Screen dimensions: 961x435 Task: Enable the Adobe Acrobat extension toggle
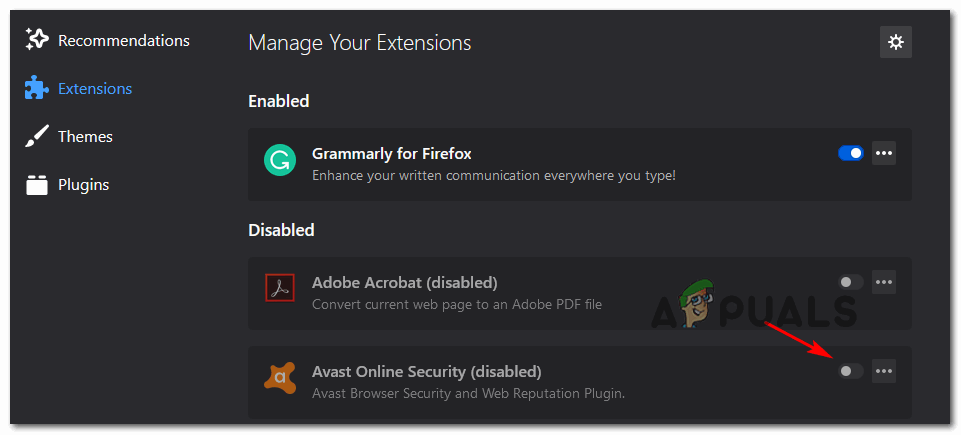(x=850, y=282)
